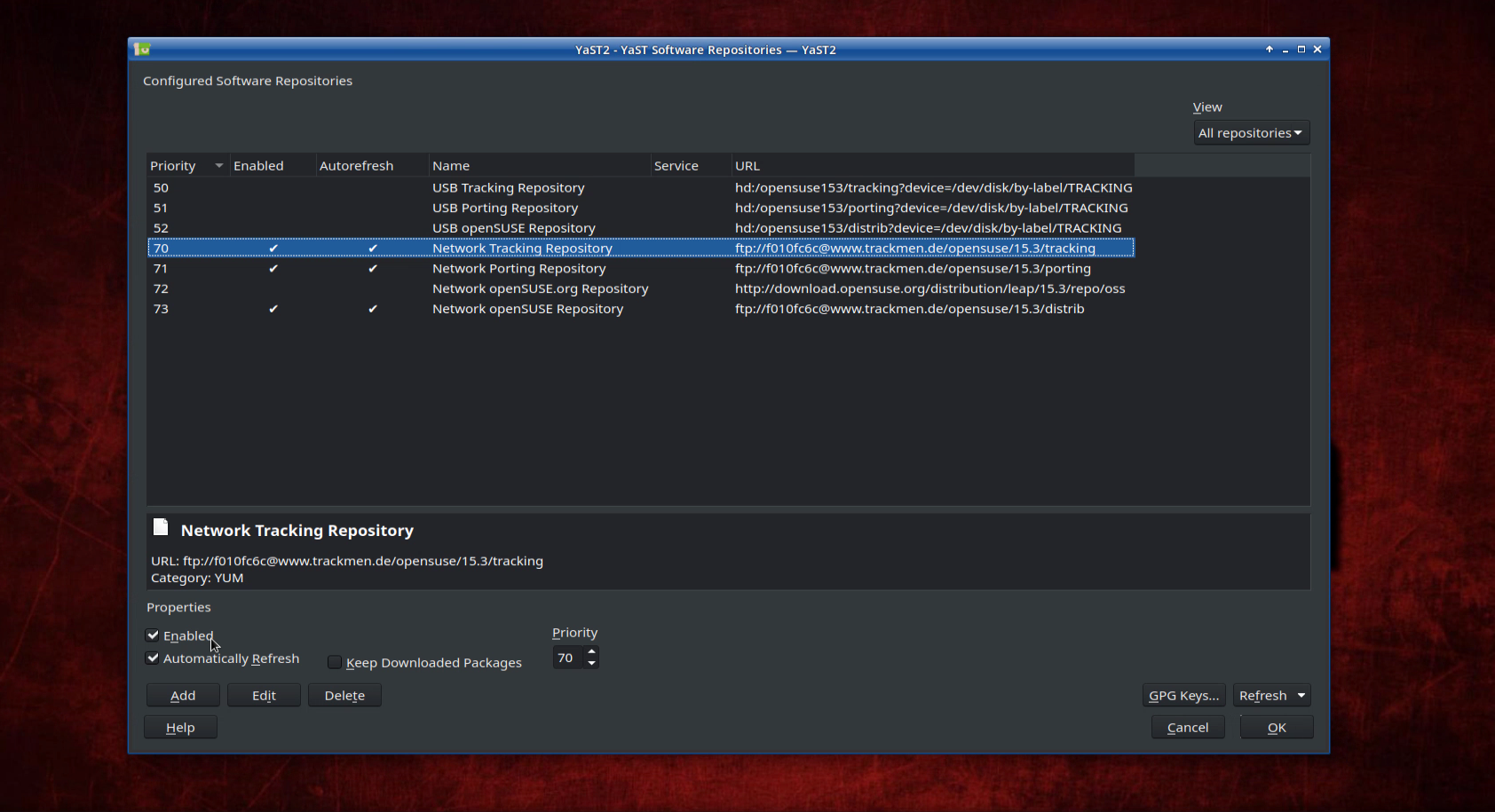Open GPG Keys manager

pyautogui.click(x=1183, y=696)
